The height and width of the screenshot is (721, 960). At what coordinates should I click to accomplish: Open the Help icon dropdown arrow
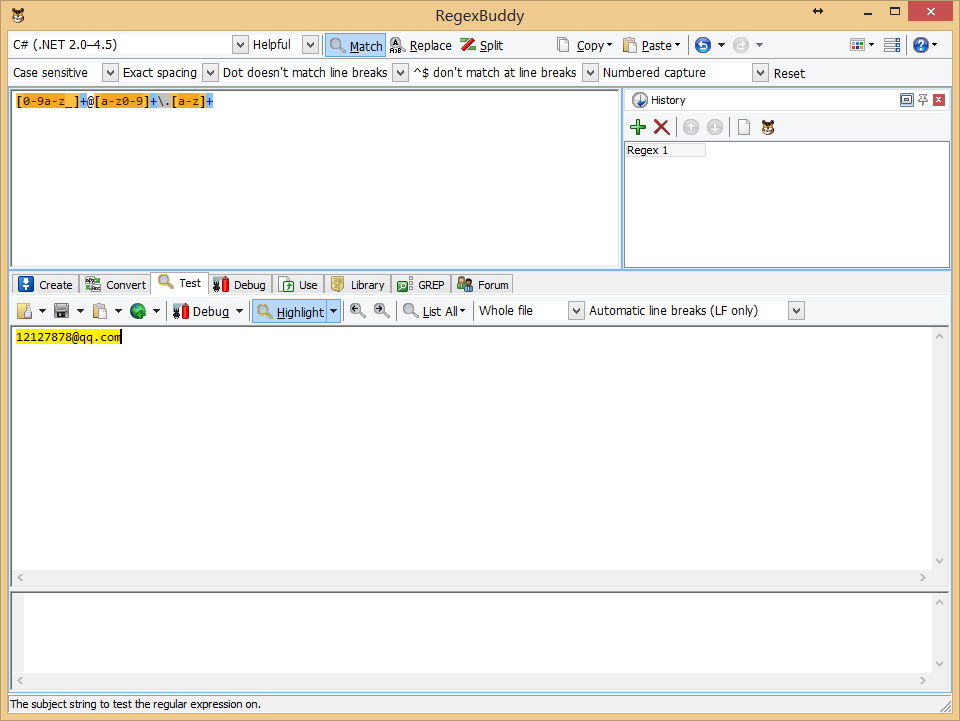[x=934, y=45]
